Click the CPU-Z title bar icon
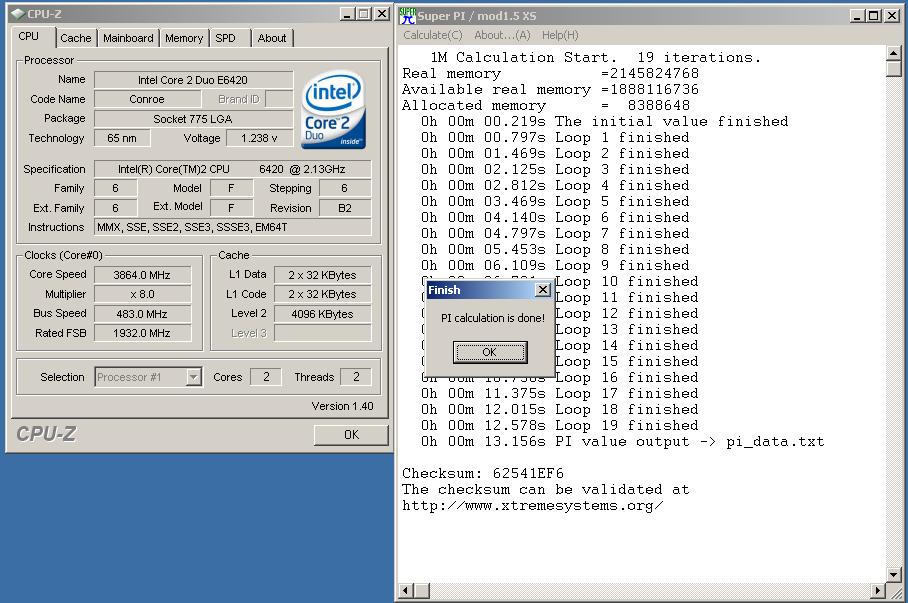Screen dimensions: 908x603 tap(17, 14)
